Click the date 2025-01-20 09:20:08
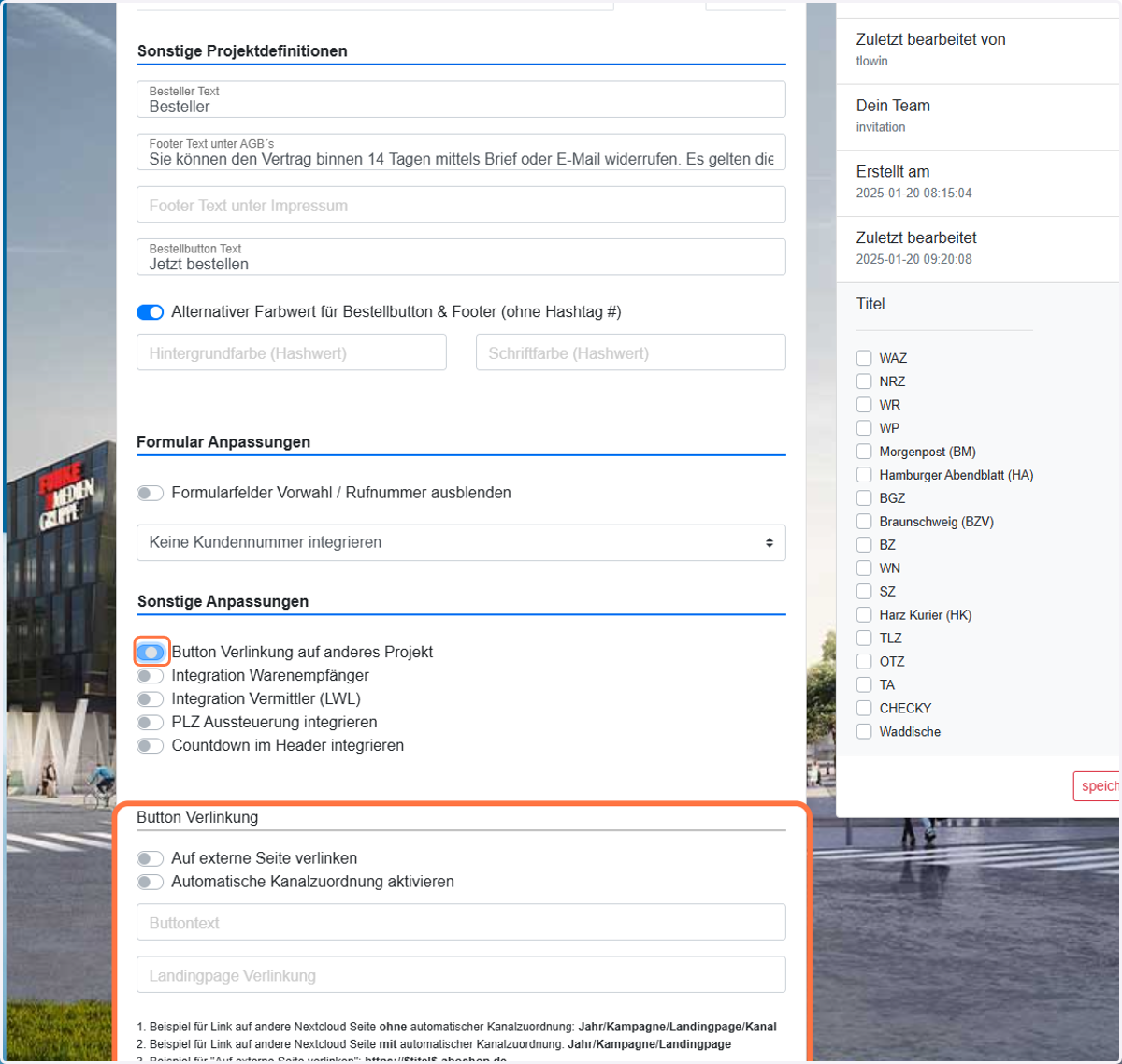 (x=913, y=259)
